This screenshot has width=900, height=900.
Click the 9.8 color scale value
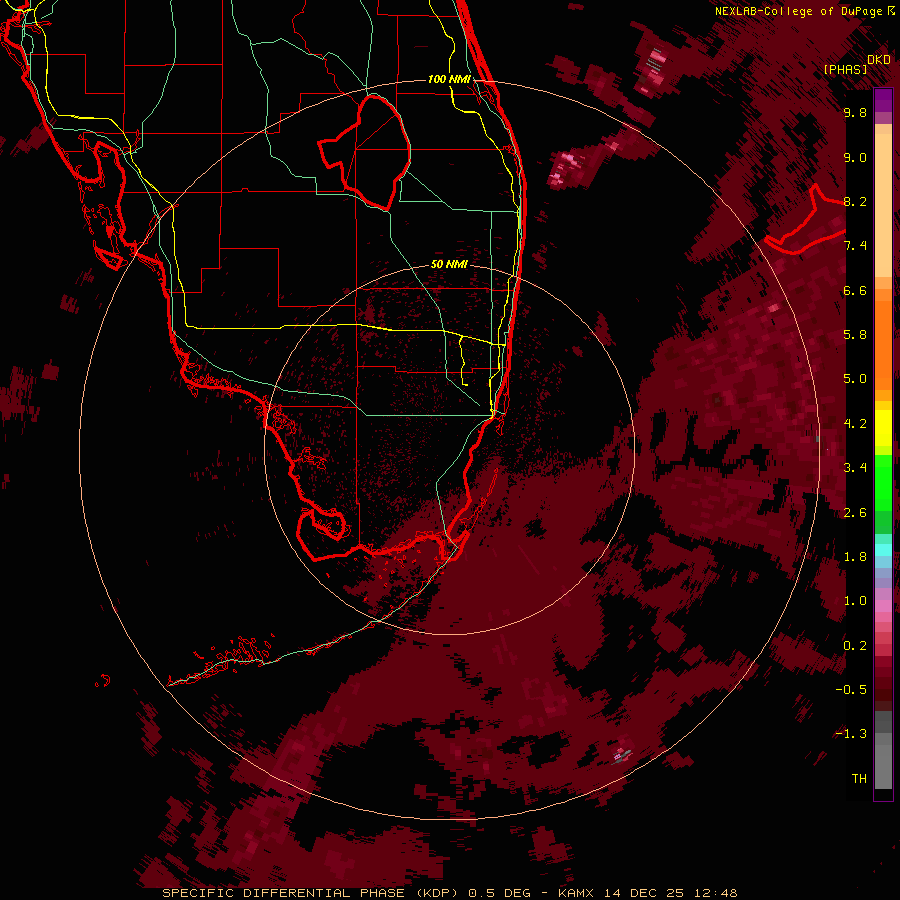(x=855, y=112)
